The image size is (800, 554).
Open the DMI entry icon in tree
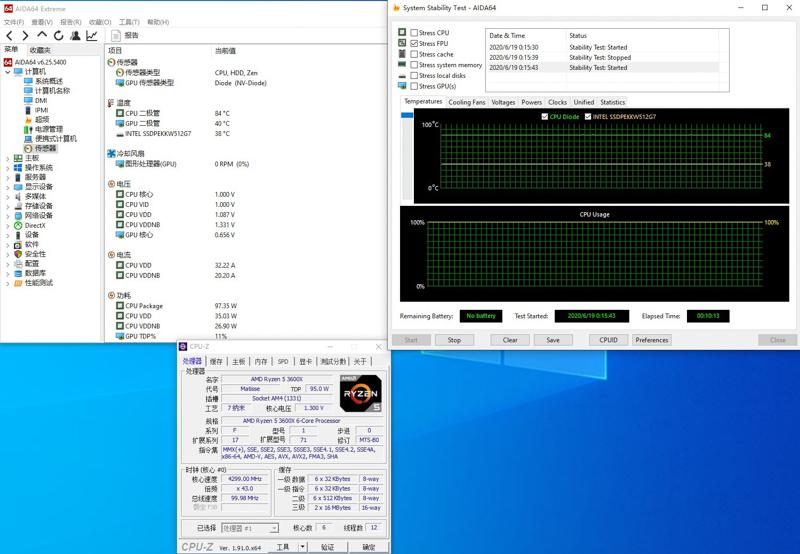tap(29, 100)
